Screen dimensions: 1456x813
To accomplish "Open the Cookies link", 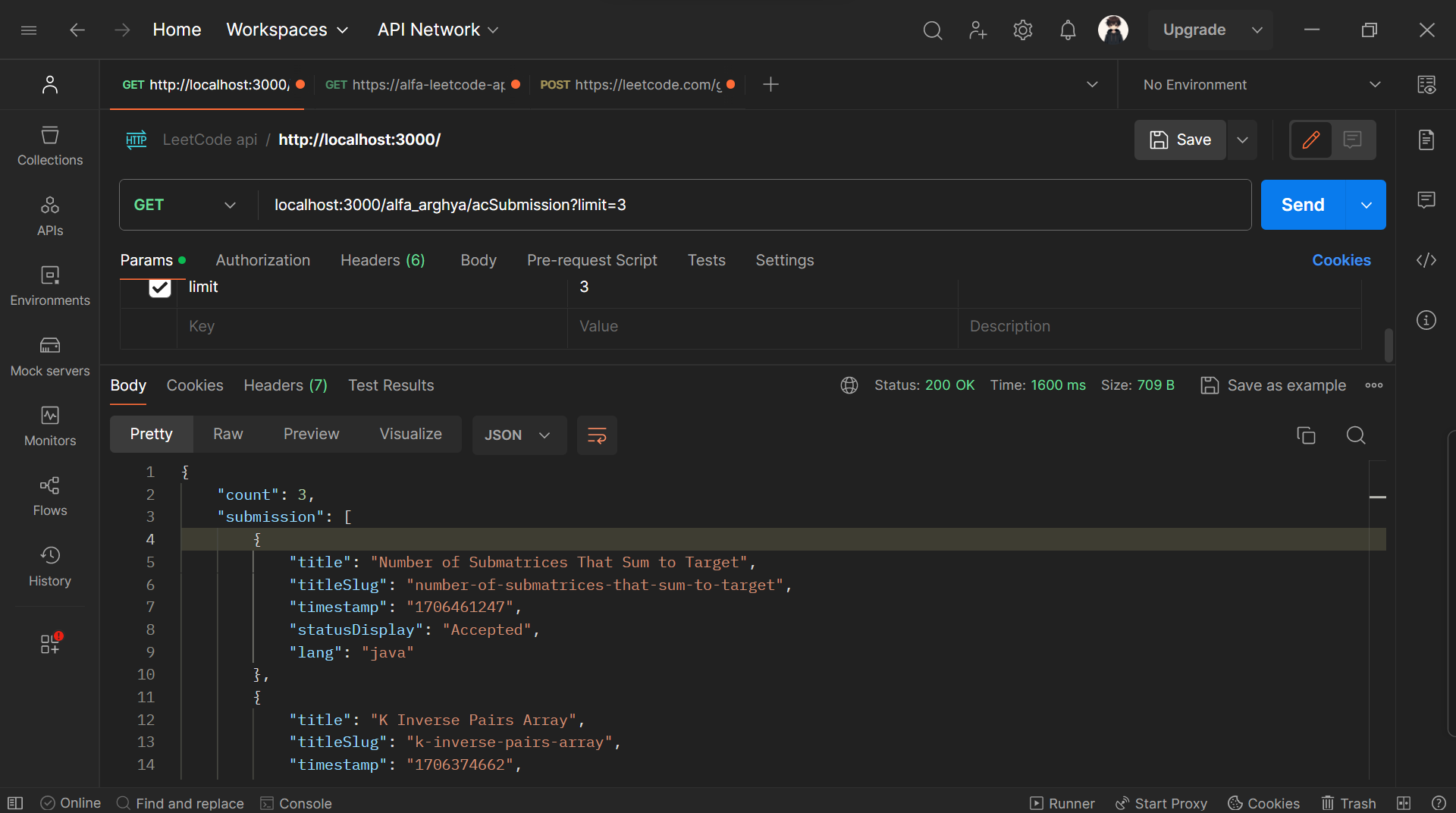I will 1341,260.
